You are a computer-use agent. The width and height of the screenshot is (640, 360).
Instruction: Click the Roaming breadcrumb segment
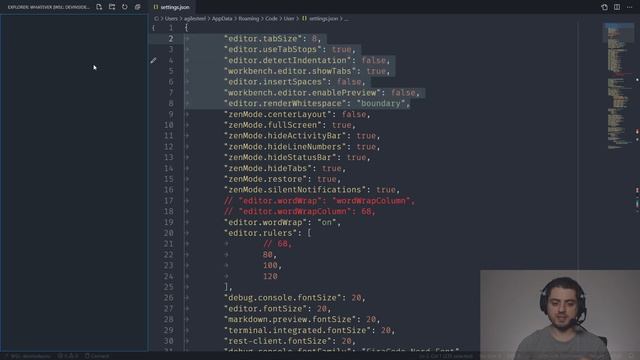tap(249, 18)
